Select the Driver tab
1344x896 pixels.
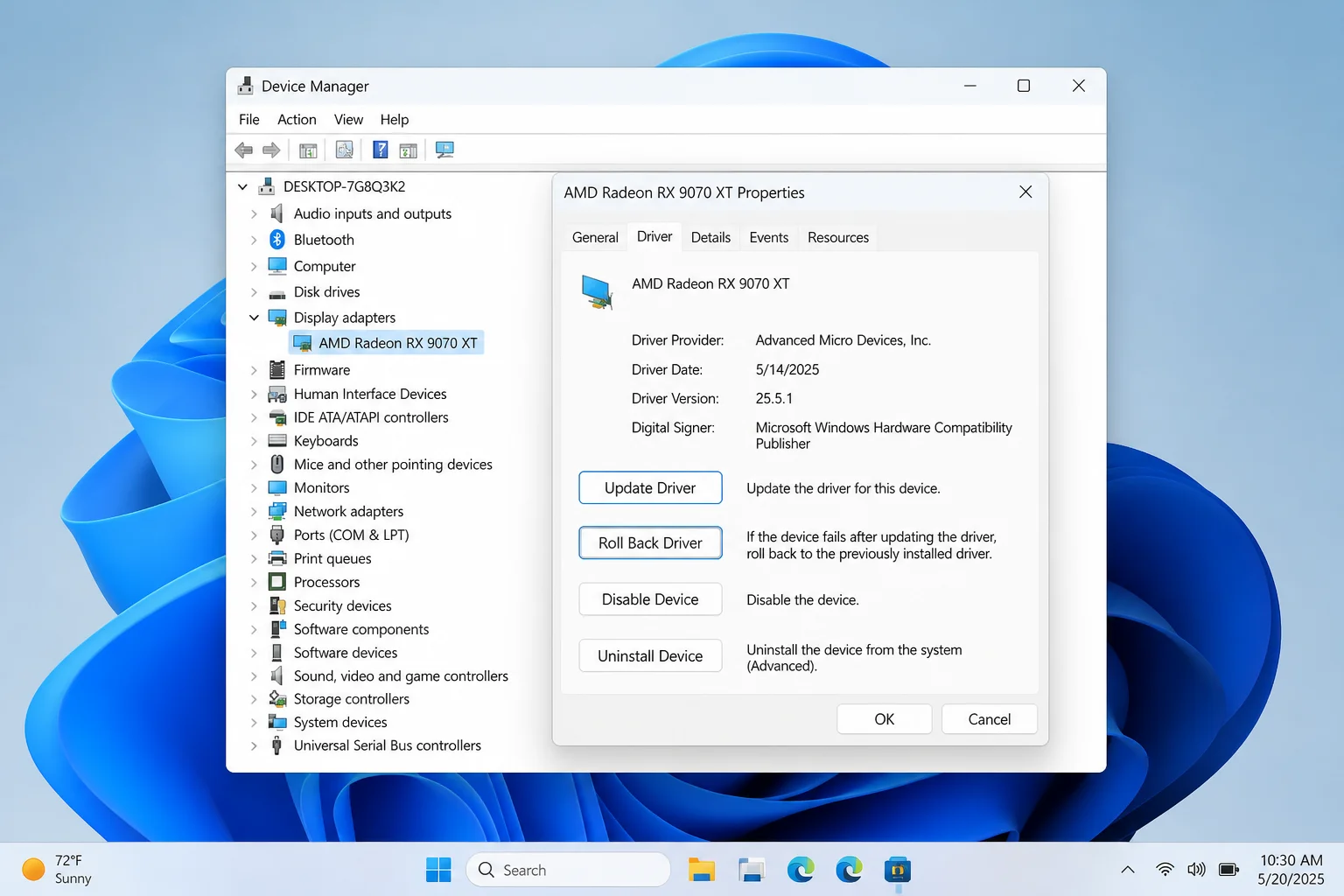[654, 237]
